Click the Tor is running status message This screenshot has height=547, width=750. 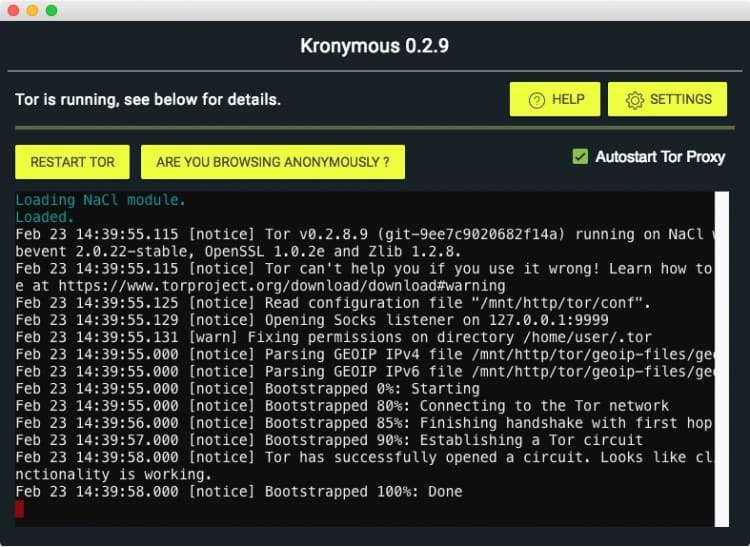pyautogui.click(x=148, y=100)
